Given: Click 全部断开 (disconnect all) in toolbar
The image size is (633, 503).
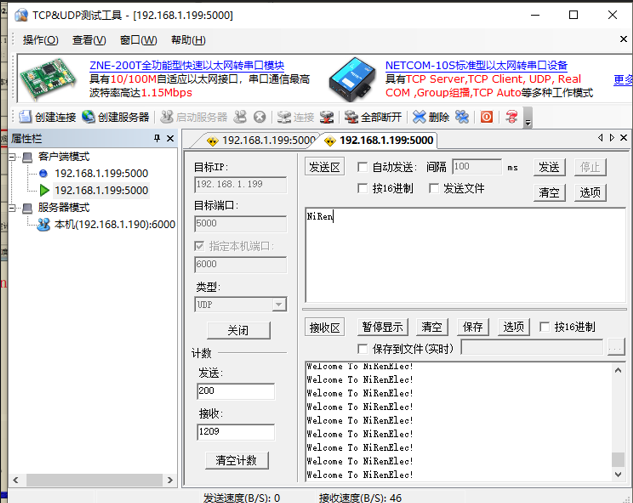Looking at the screenshot, I should click(373, 117).
